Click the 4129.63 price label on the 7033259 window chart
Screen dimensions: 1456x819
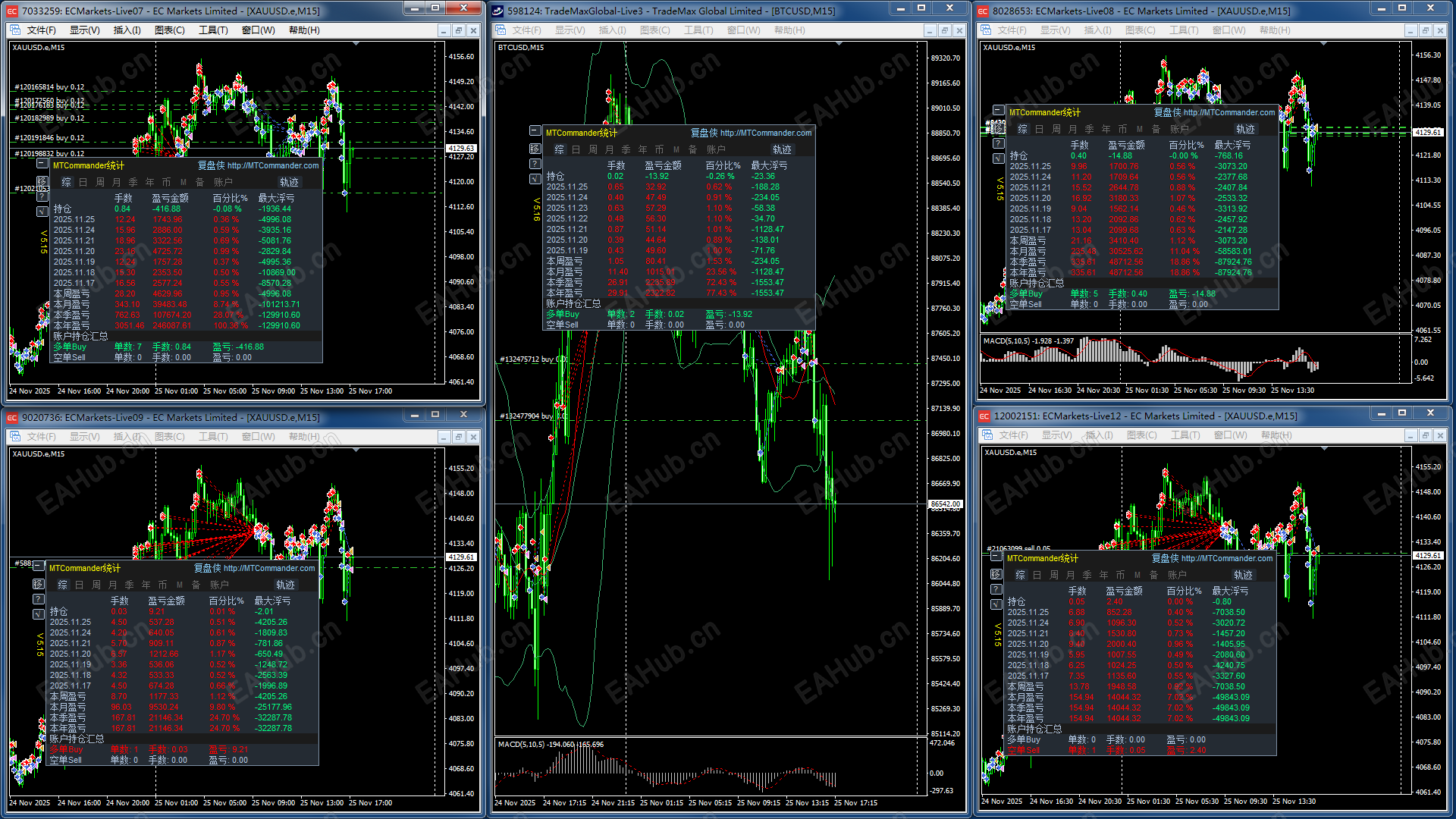tap(460, 149)
